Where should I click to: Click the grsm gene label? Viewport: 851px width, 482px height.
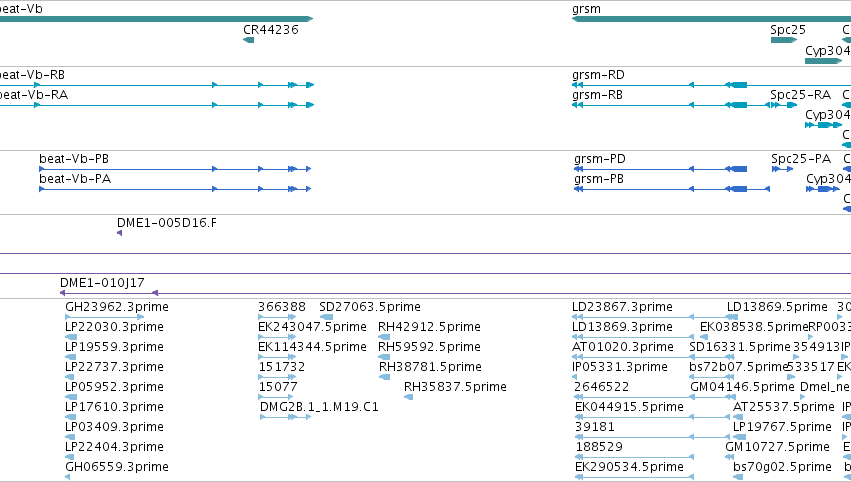pos(586,9)
